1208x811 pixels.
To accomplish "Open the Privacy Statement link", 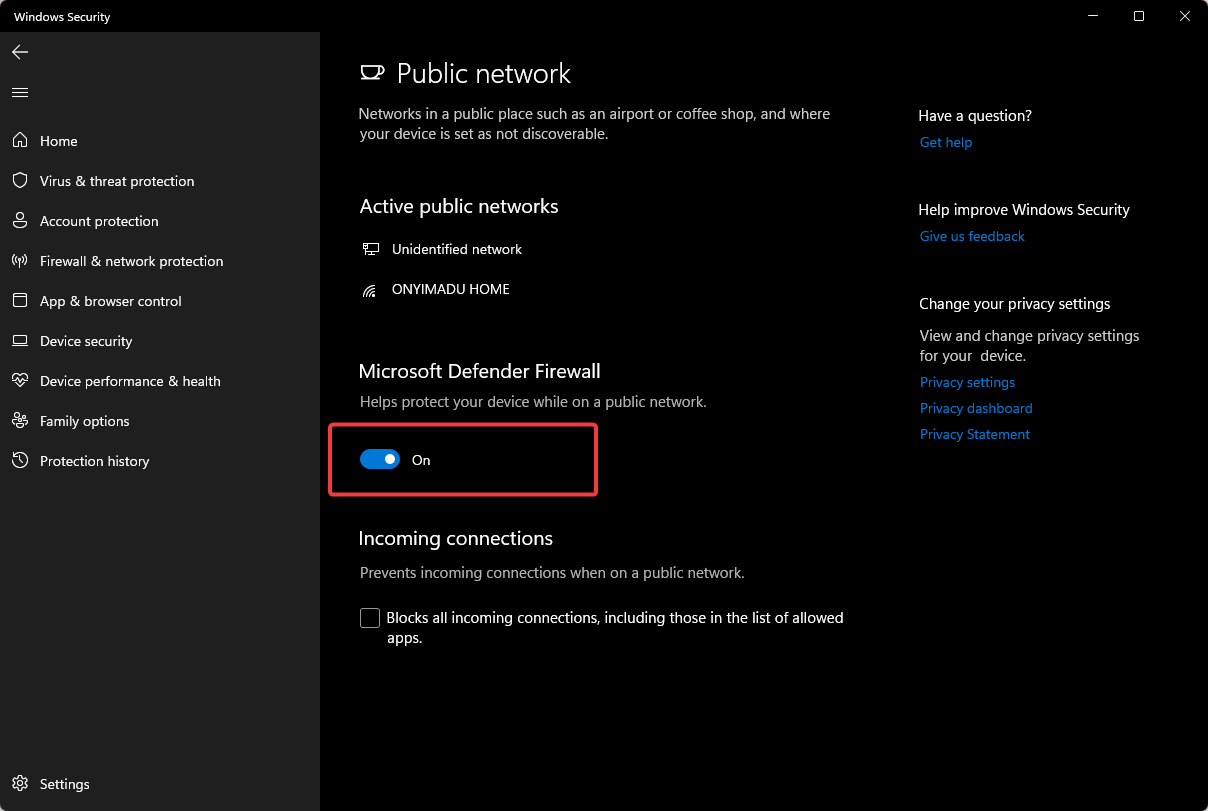I will click(975, 434).
